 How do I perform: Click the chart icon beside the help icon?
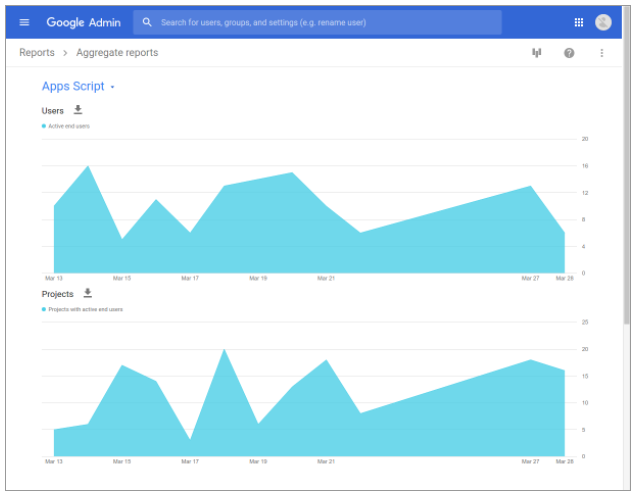(536, 53)
